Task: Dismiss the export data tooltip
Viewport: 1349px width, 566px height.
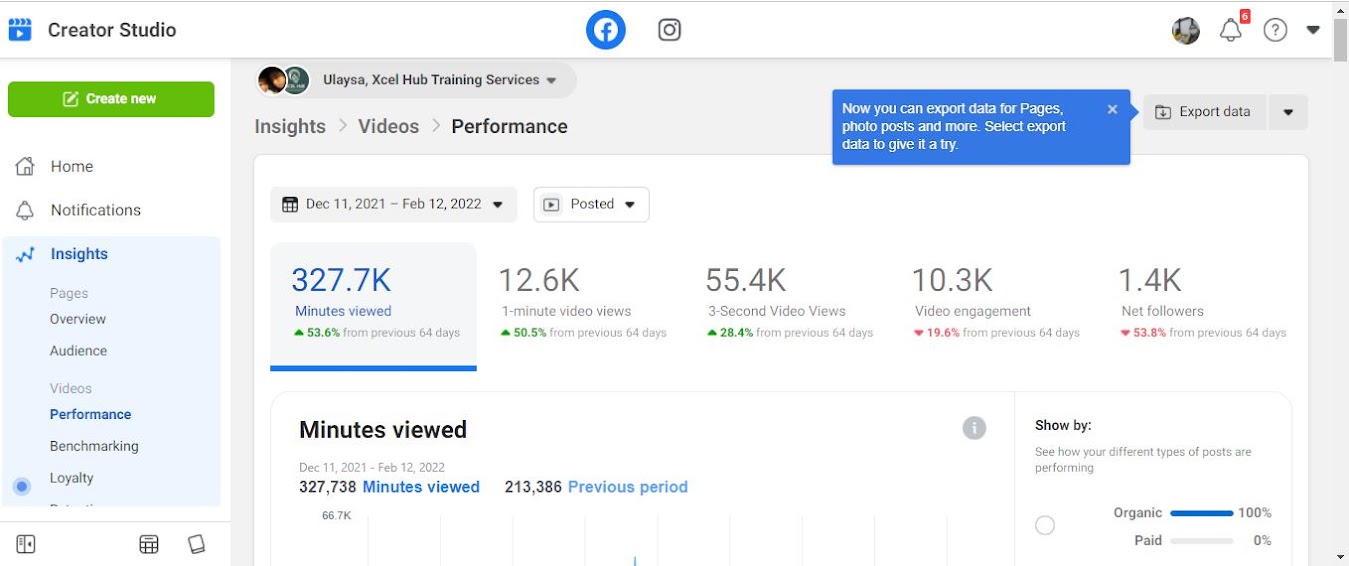Action: (1112, 110)
